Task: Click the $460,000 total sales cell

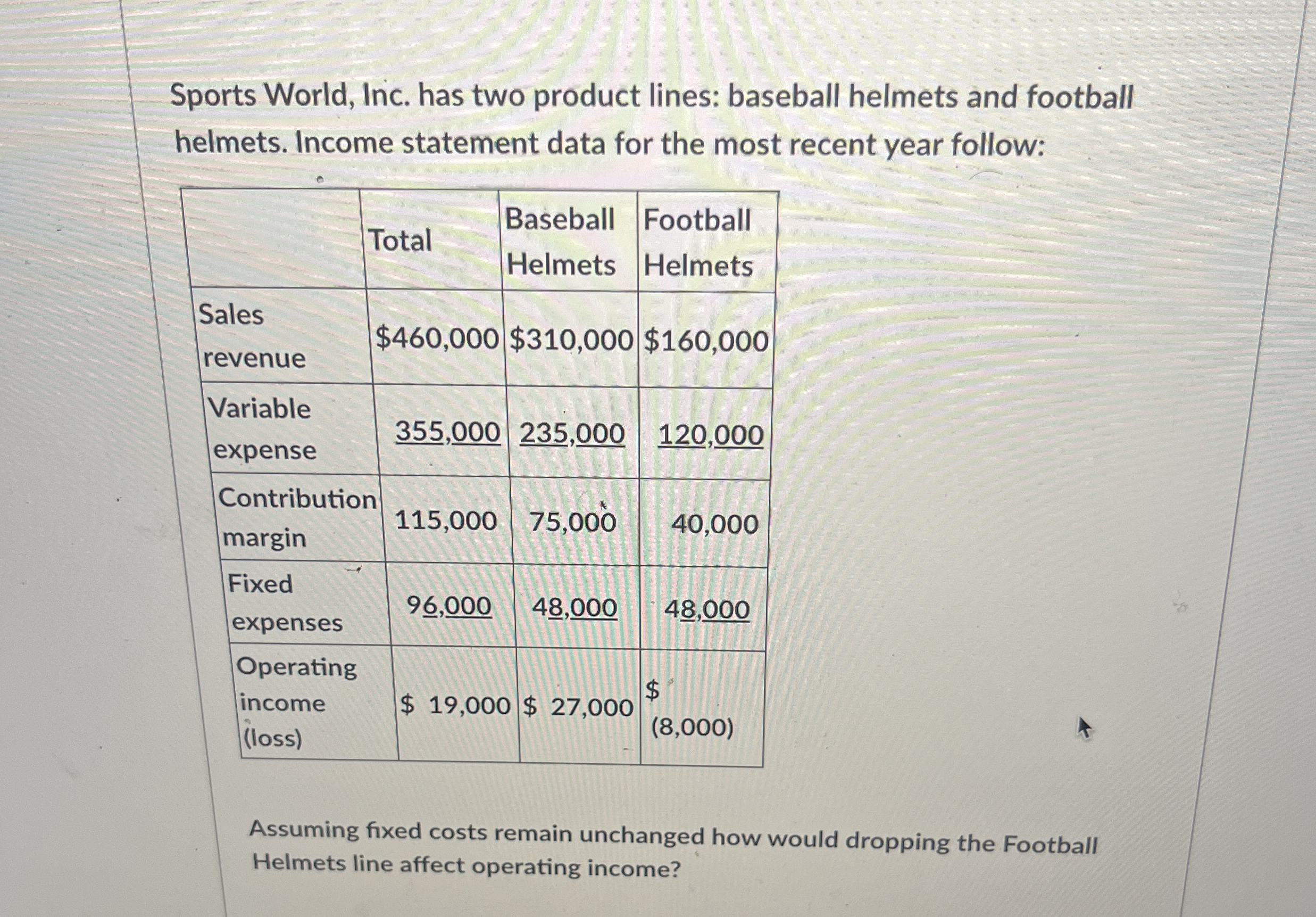Action: (x=436, y=340)
